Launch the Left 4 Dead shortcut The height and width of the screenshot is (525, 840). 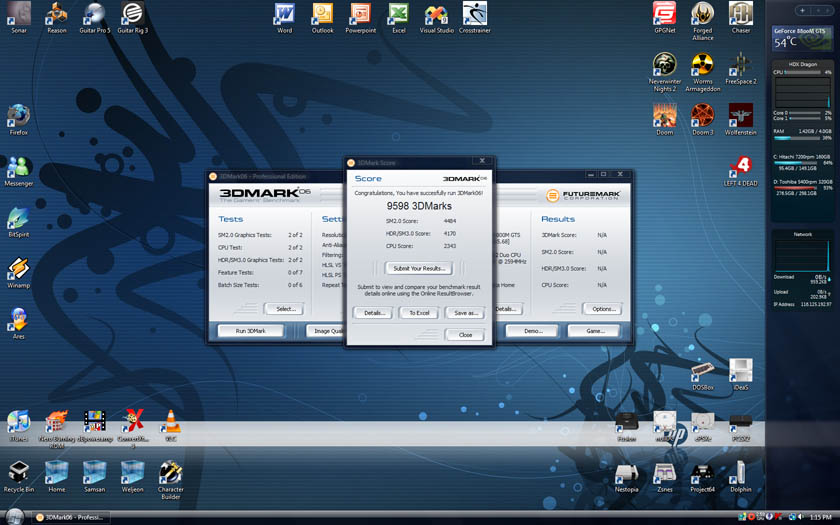(x=741, y=171)
